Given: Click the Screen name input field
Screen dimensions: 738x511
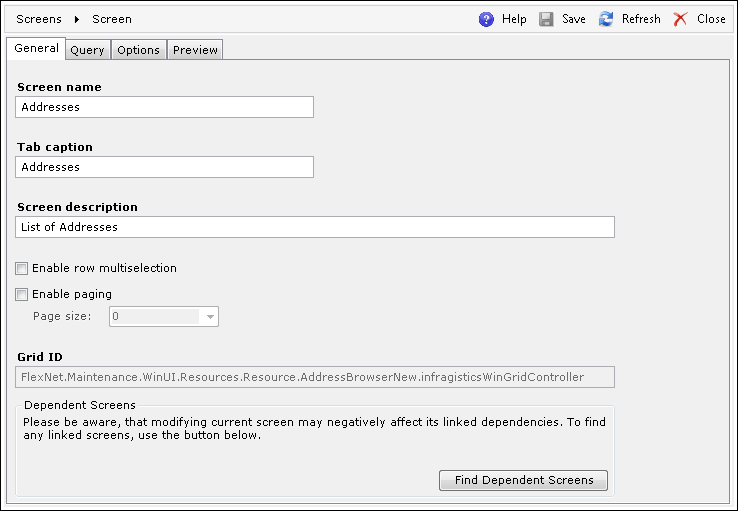Looking at the screenshot, I should pyautogui.click(x=164, y=107).
